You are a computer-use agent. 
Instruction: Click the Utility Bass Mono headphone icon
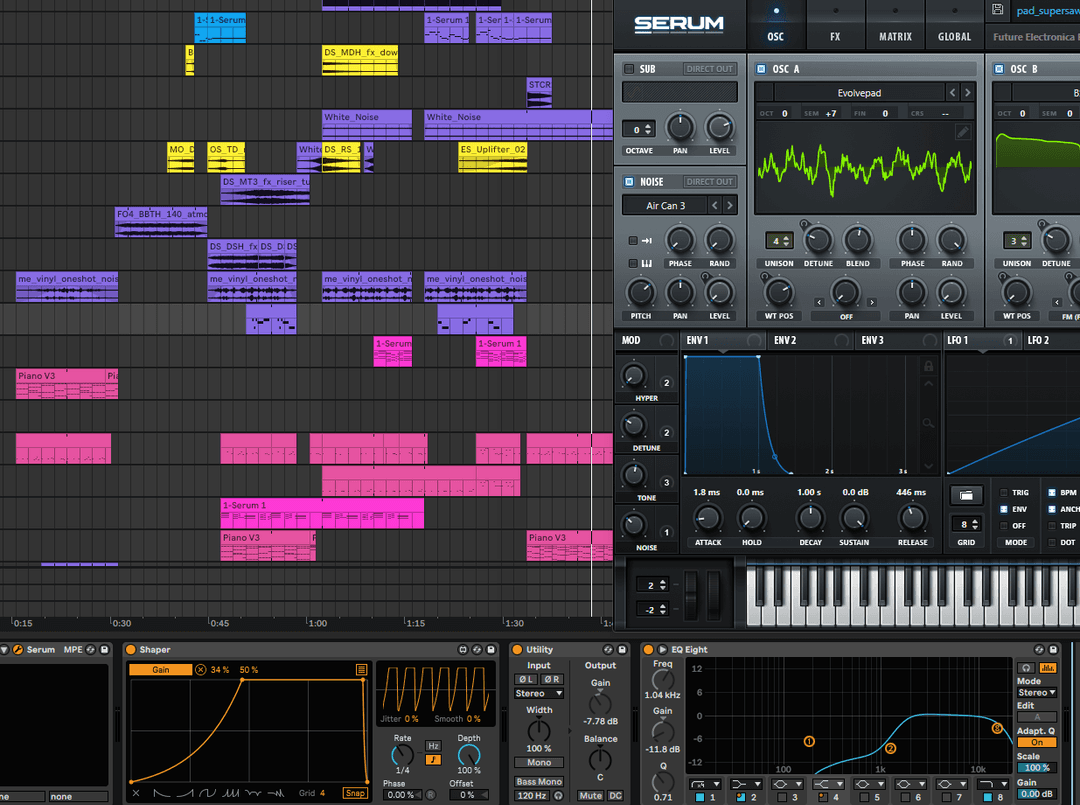[559, 795]
